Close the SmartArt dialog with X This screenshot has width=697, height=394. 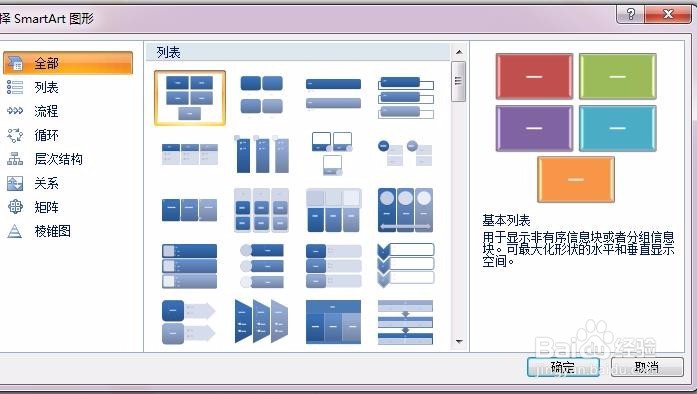(668, 14)
